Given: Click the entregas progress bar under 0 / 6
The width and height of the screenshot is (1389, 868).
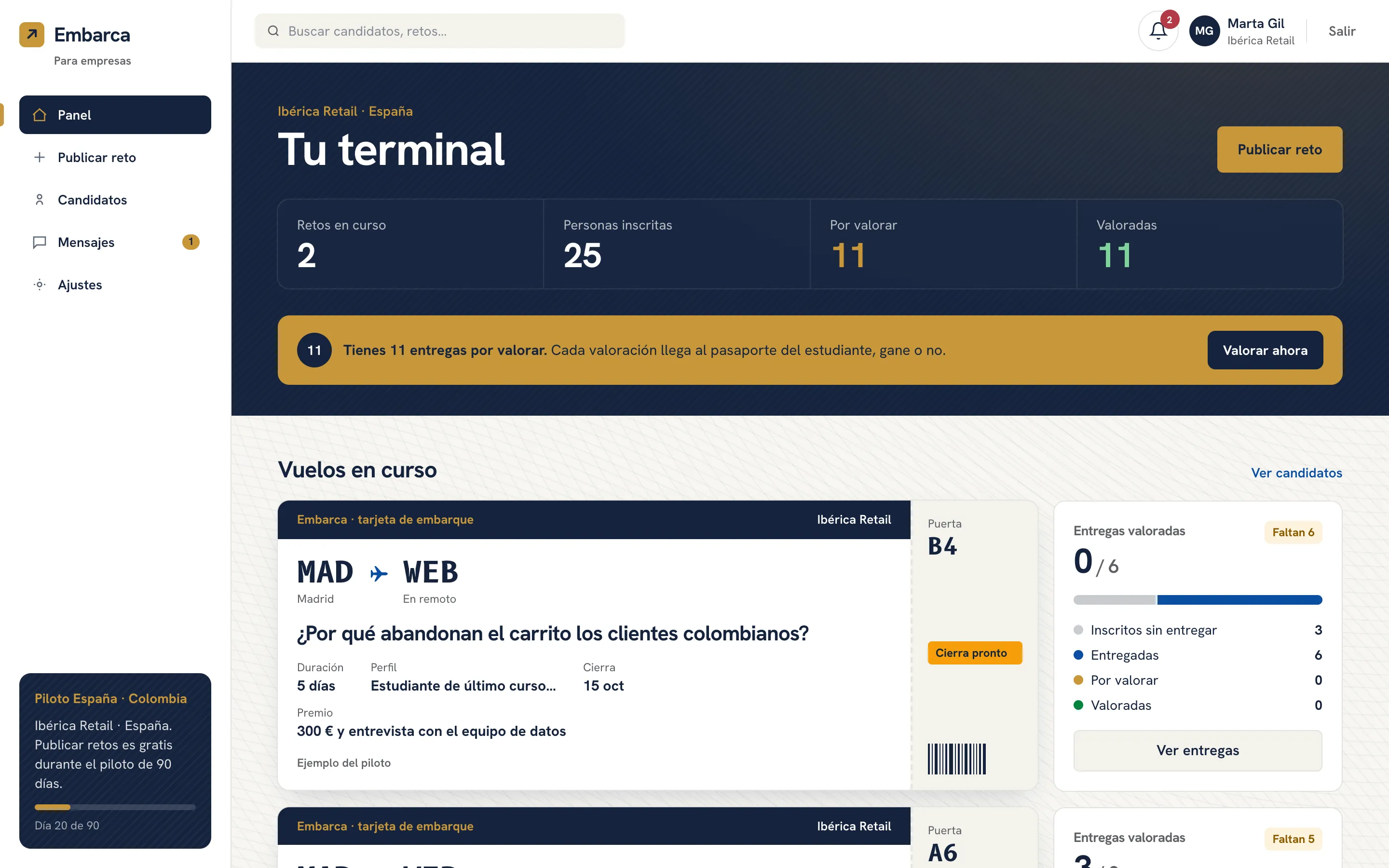Looking at the screenshot, I should pos(1198,600).
